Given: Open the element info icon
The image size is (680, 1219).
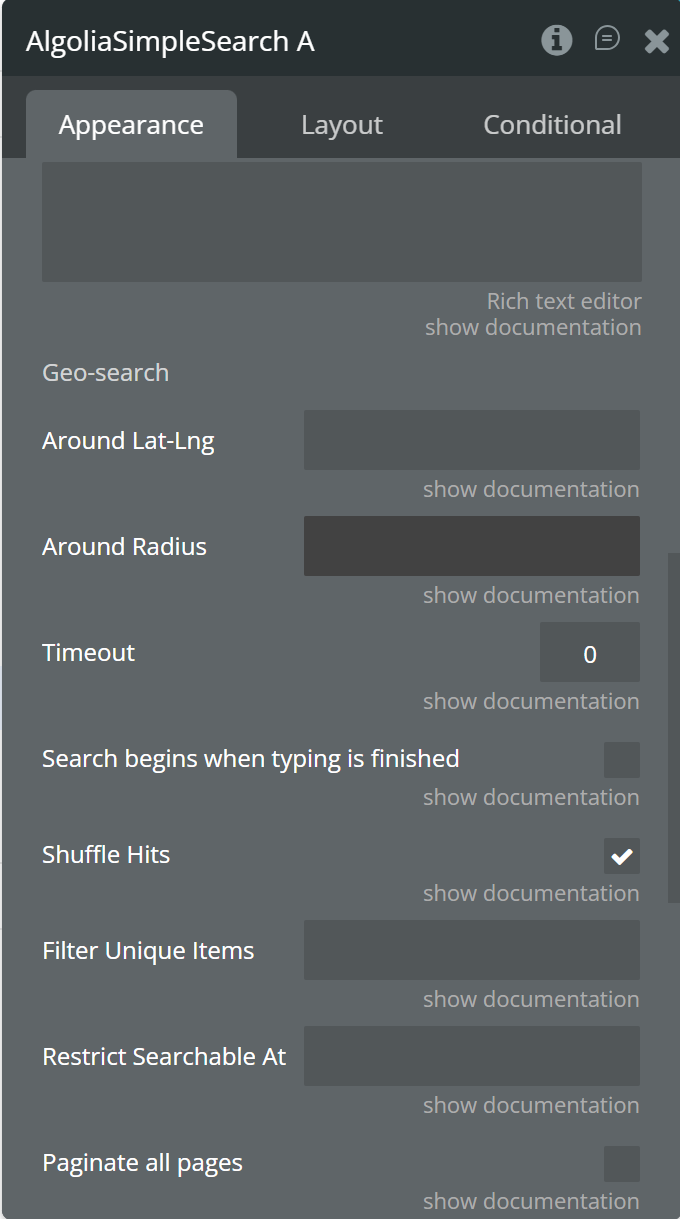Looking at the screenshot, I should pos(557,40).
